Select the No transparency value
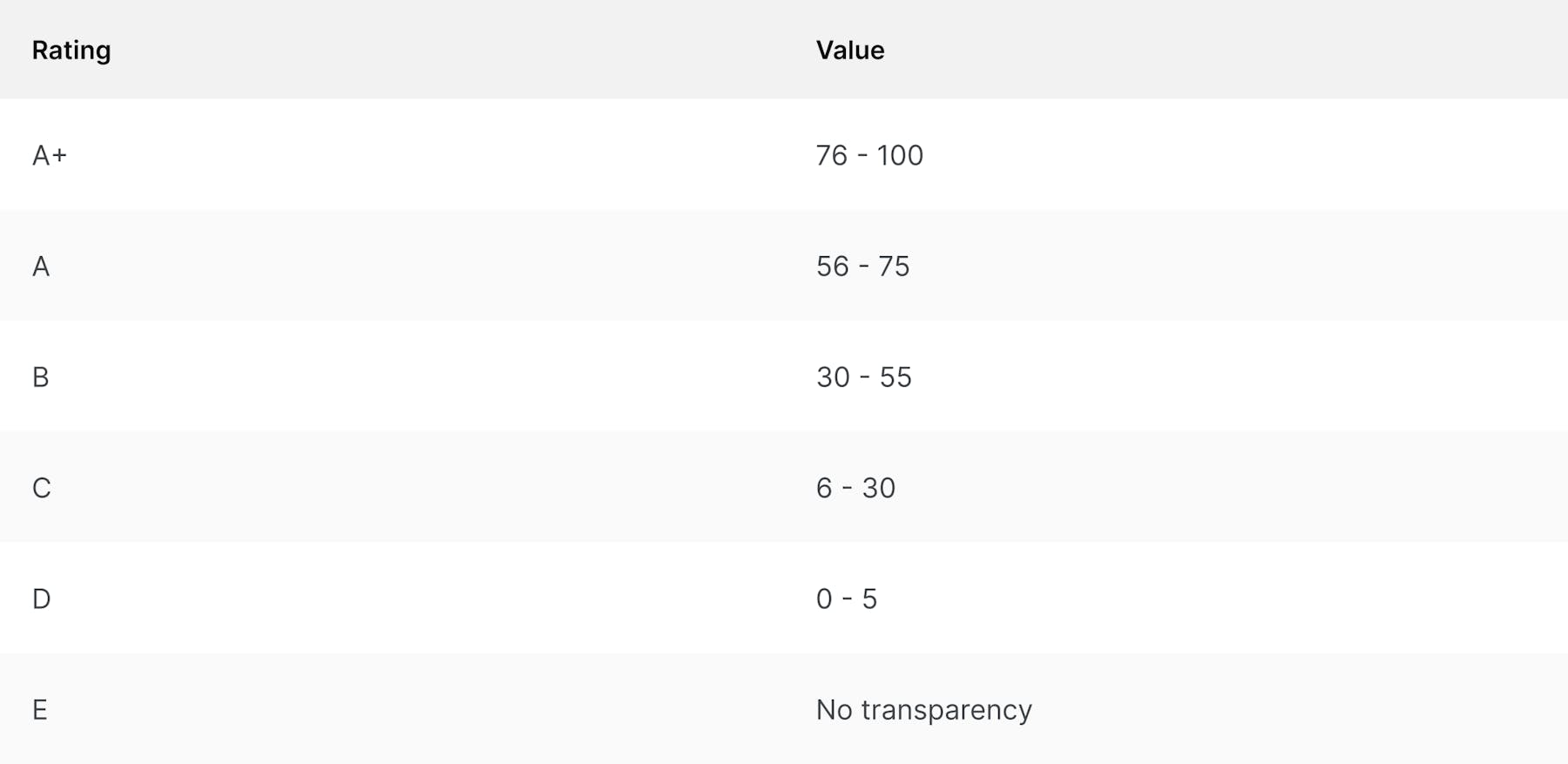 point(923,710)
